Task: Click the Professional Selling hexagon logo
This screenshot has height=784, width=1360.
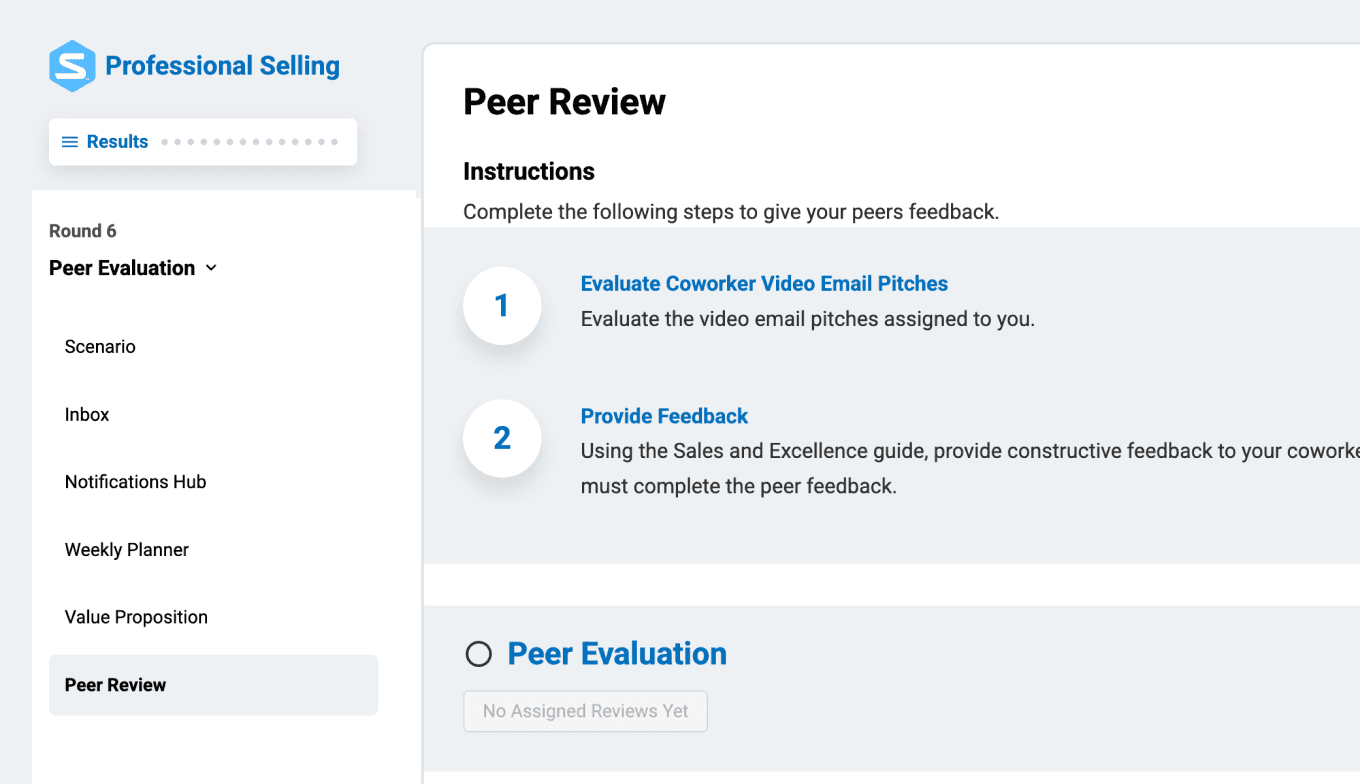Action: pos(72,66)
